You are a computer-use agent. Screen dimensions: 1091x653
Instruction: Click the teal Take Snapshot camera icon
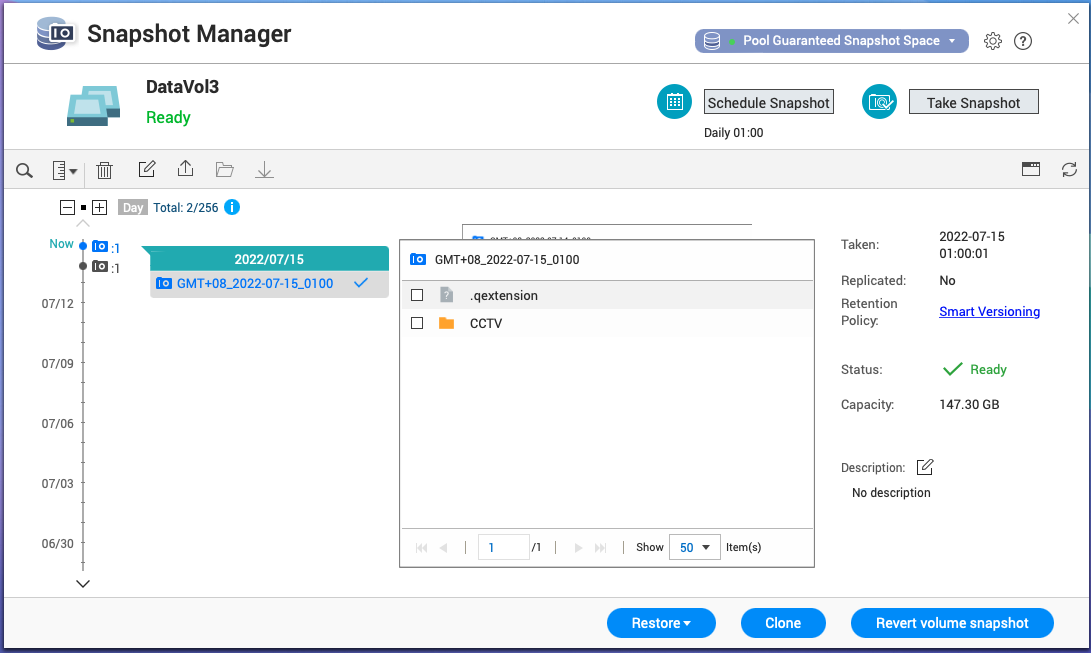coord(878,101)
